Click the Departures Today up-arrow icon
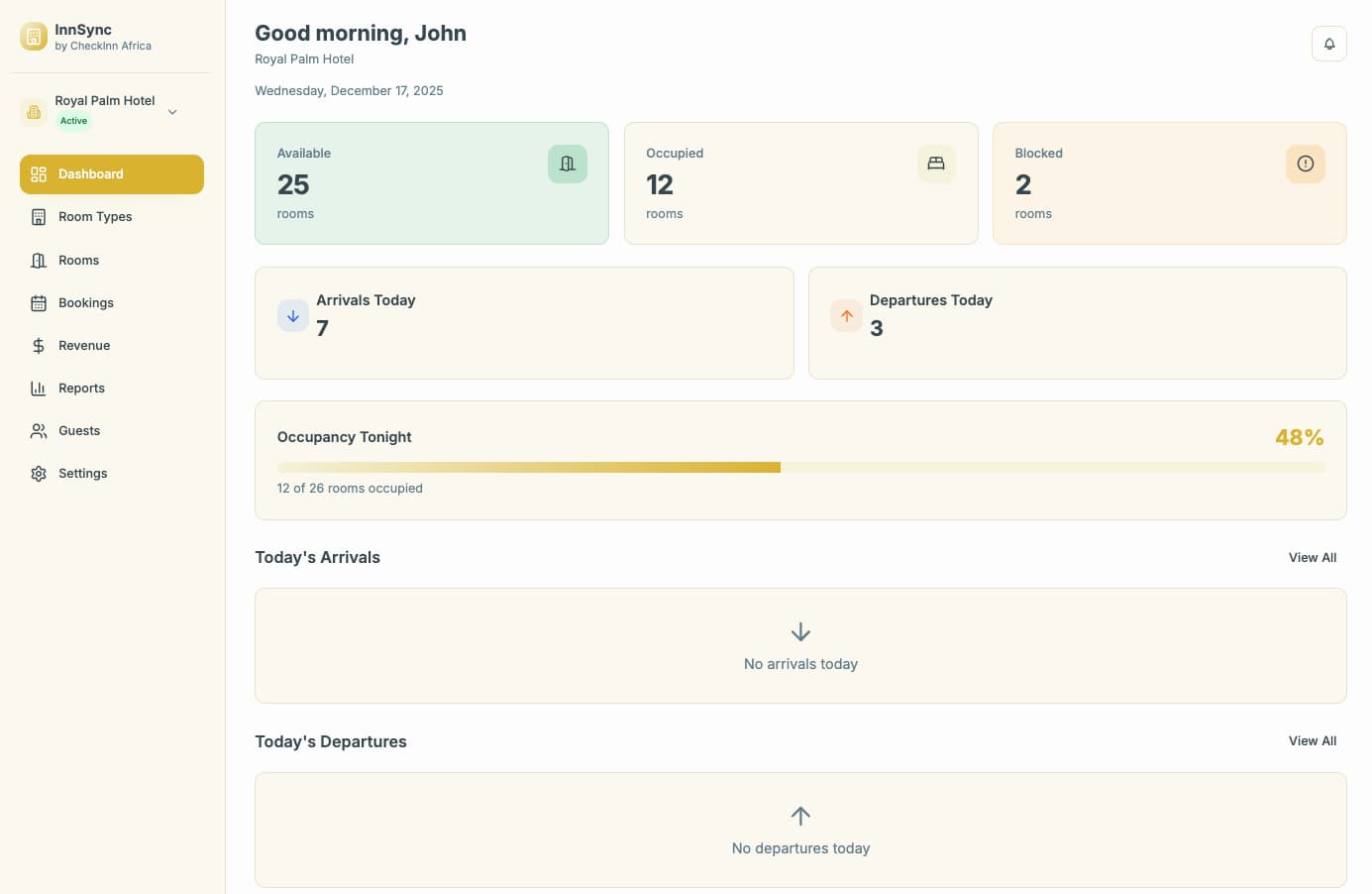Screen dimensions: 1372x894 pyautogui.click(x=846, y=315)
